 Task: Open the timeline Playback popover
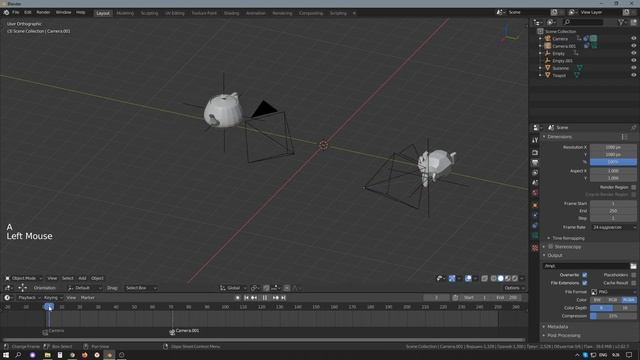pyautogui.click(x=29, y=298)
